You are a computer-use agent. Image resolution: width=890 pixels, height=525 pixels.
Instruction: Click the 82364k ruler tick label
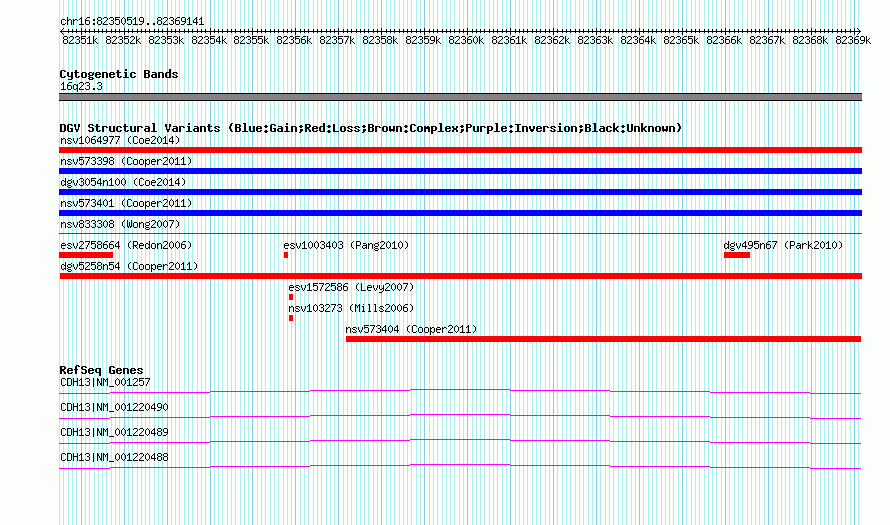point(638,40)
